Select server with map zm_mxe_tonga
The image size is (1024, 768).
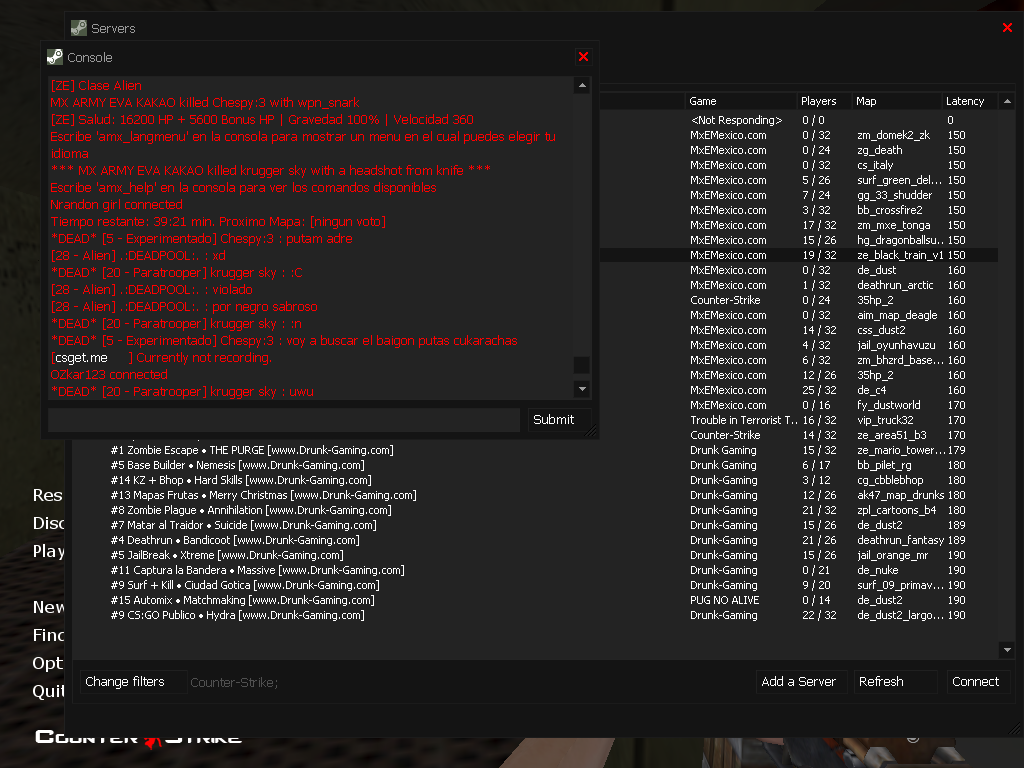coord(798,225)
